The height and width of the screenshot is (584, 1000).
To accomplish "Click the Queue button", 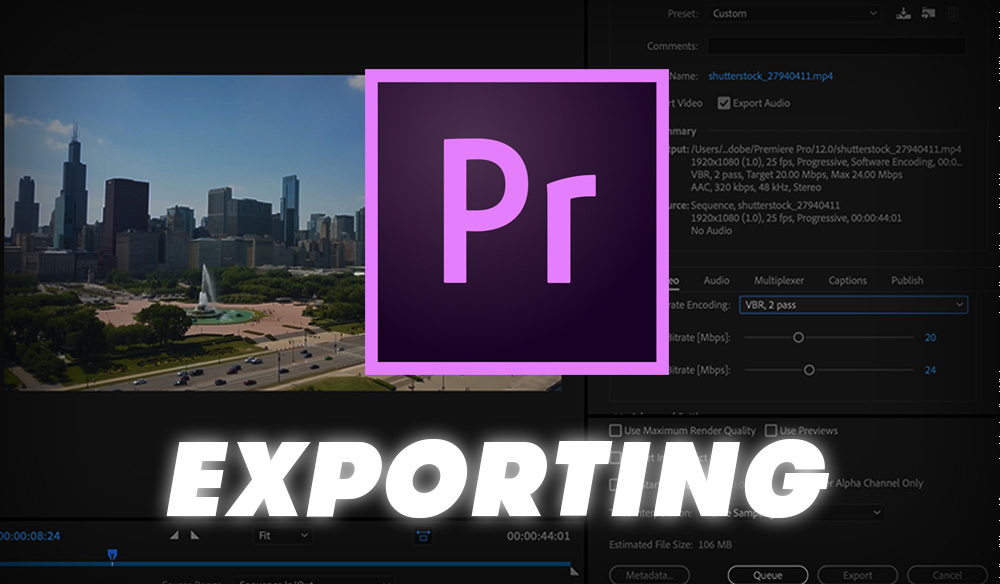I will click(x=768, y=575).
